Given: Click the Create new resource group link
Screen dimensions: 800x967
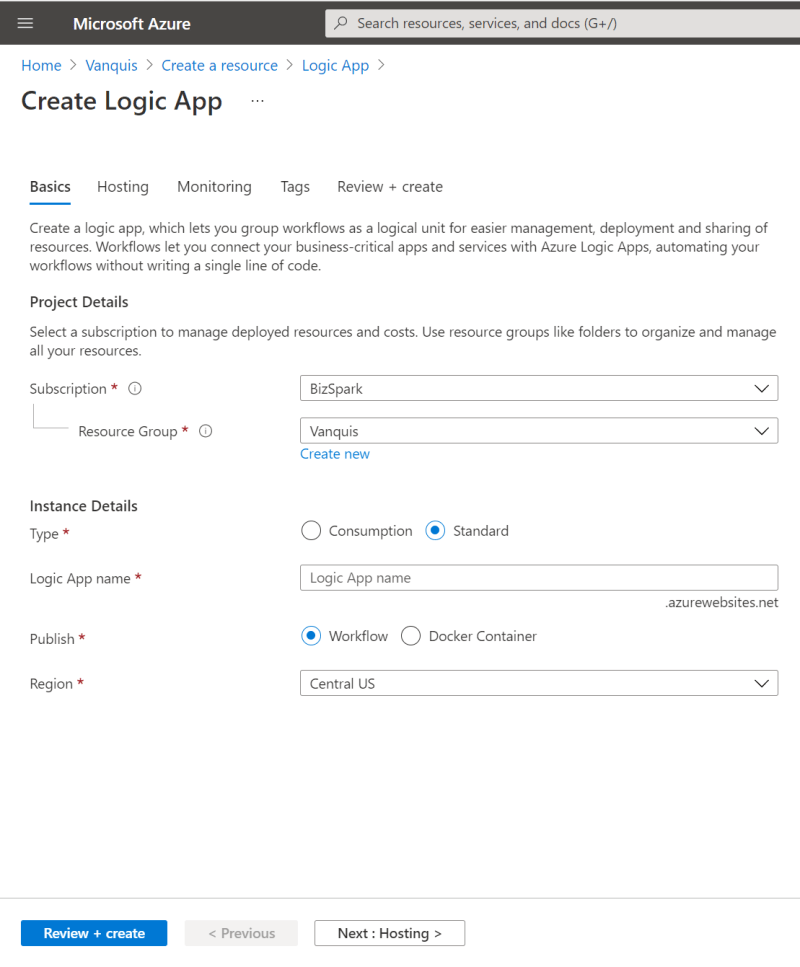Looking at the screenshot, I should click(335, 454).
